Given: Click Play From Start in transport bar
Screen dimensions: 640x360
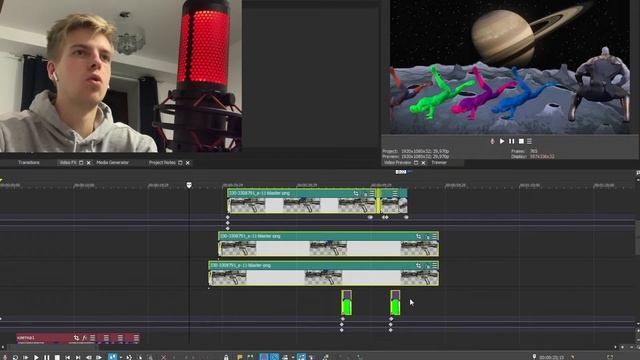Looking at the screenshot, I should (25, 357).
